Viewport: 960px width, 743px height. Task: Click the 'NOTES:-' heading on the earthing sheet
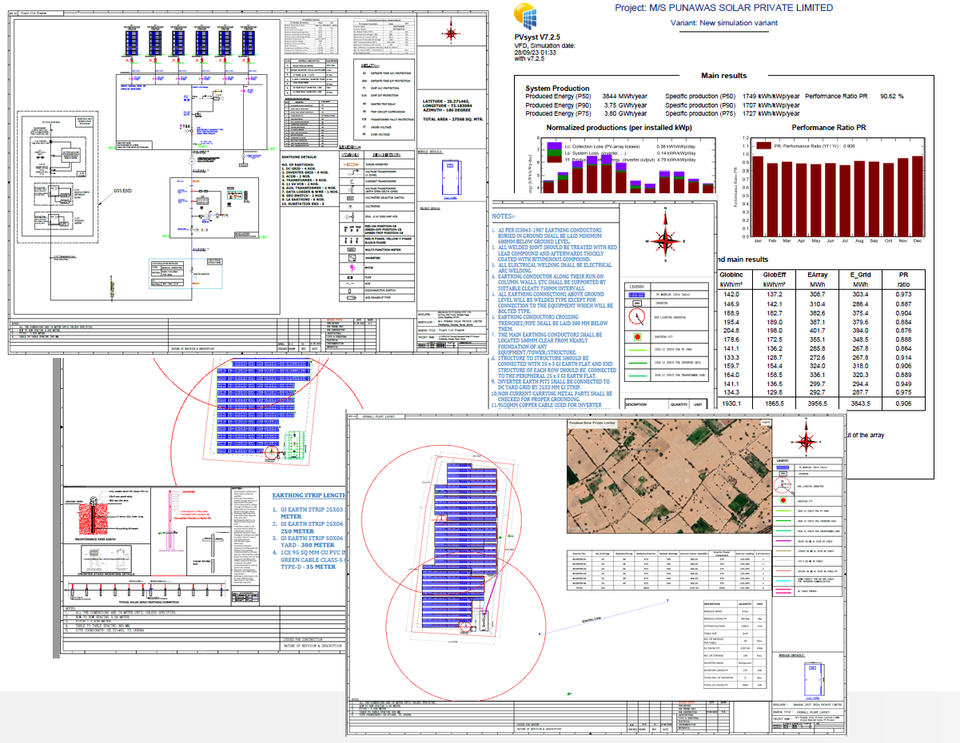[x=504, y=216]
